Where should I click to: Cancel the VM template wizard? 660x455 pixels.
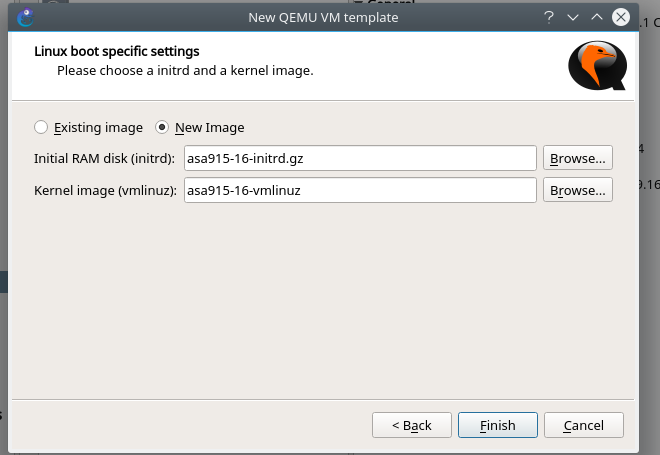point(583,425)
